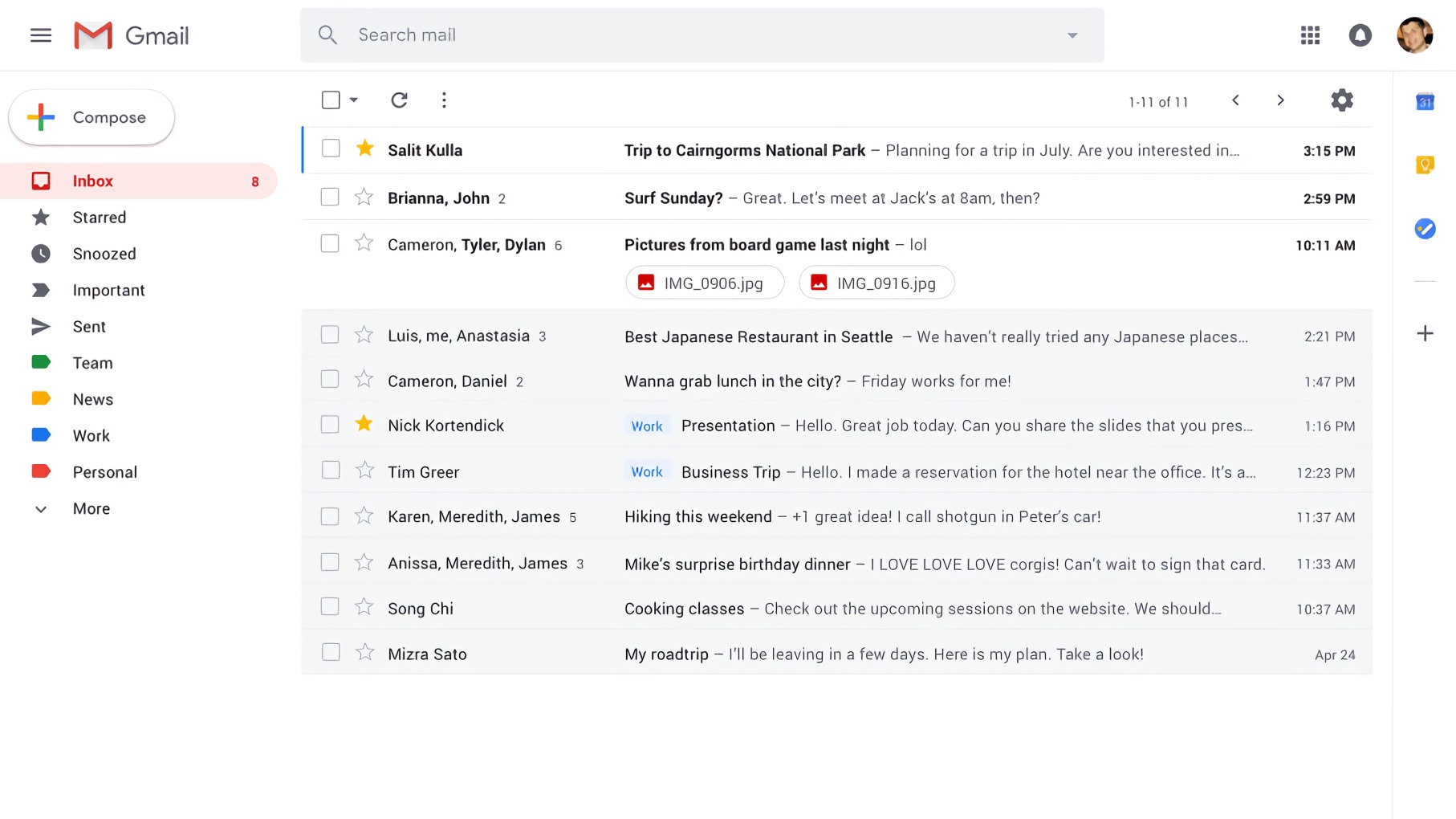
Task: Open the IMG_0906.jpg attachment
Action: click(705, 282)
